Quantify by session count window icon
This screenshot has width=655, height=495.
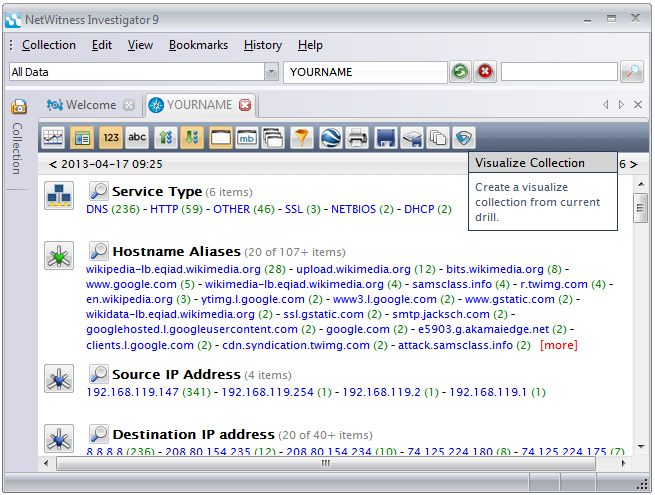point(221,138)
